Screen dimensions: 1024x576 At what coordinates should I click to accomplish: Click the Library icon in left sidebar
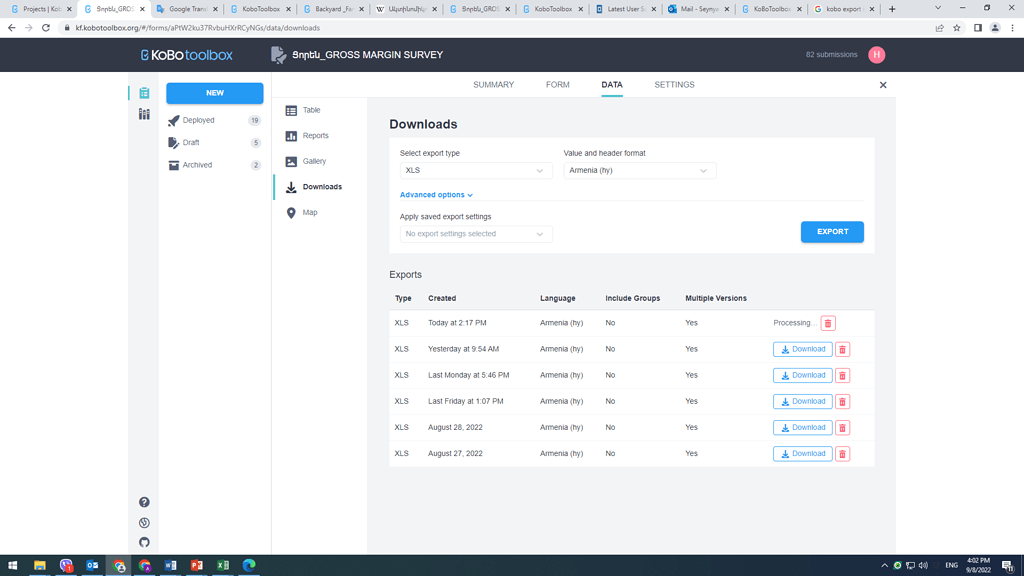click(x=144, y=114)
